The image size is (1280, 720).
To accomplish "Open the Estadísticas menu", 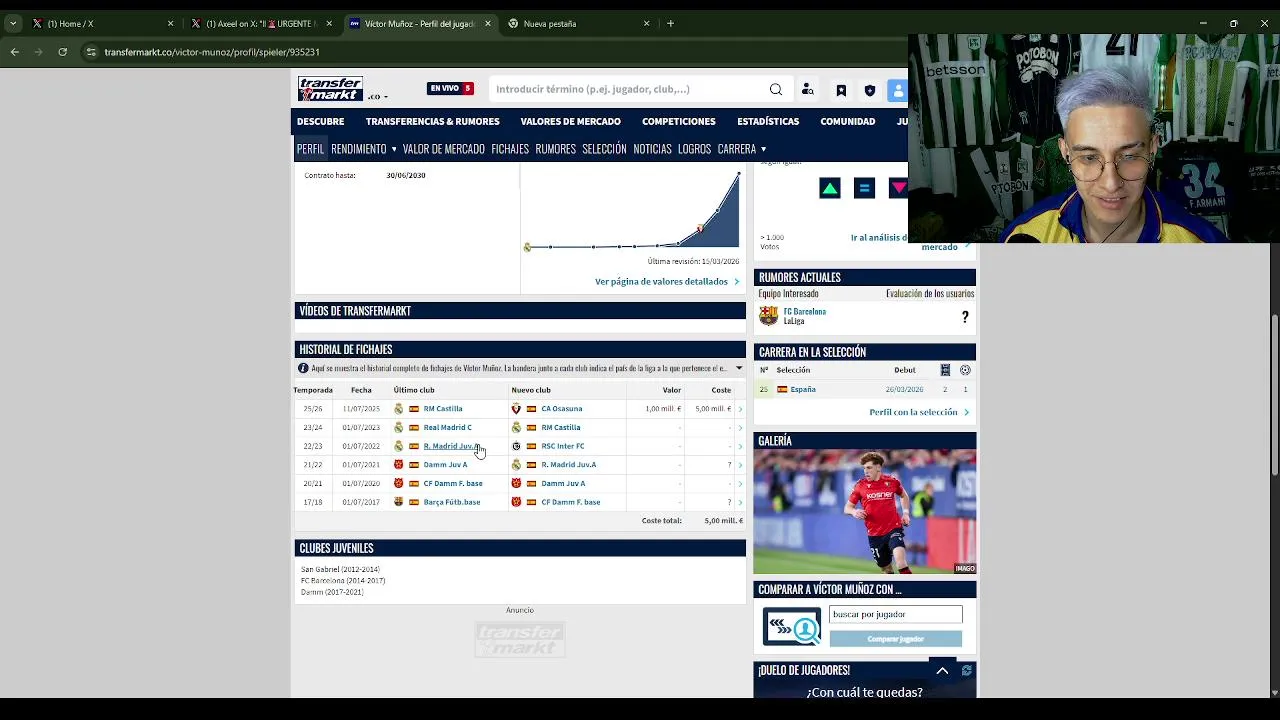I will coord(768,121).
